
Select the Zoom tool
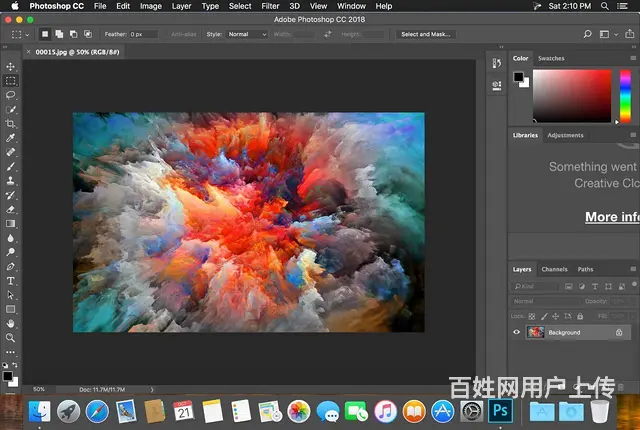(x=11, y=338)
